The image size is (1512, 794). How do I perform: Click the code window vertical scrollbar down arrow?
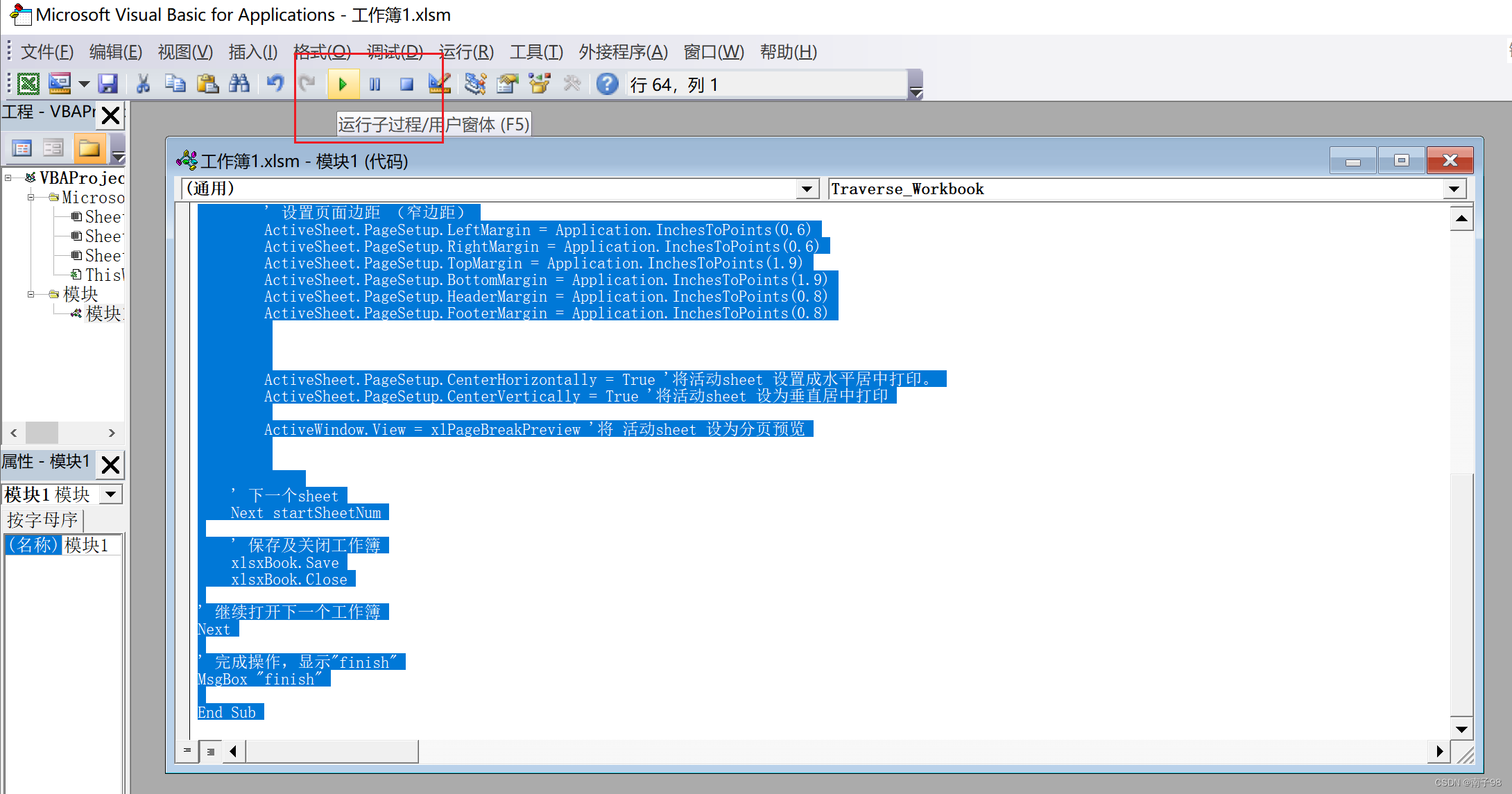tap(1461, 729)
